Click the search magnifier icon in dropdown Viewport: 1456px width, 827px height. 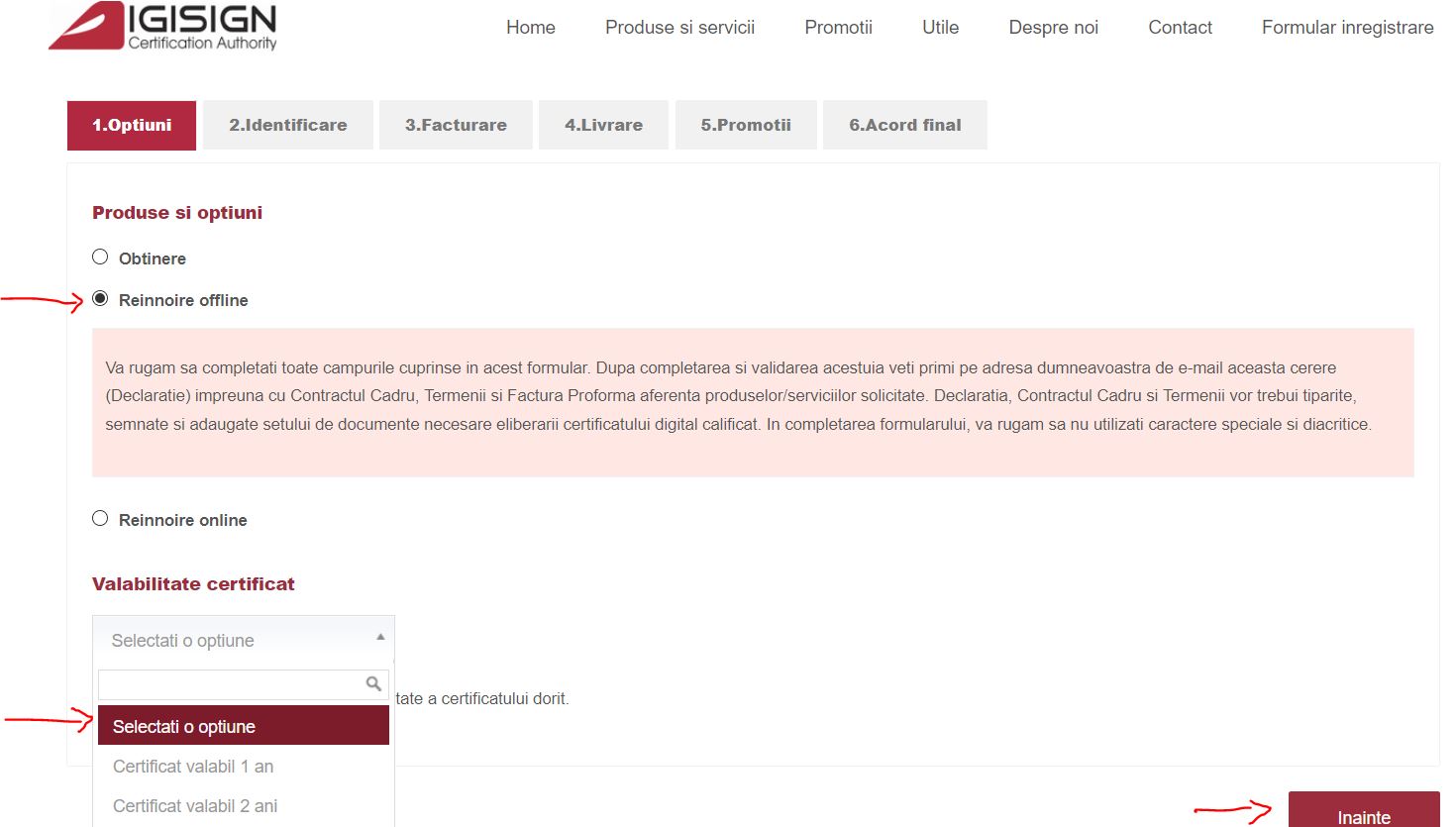click(x=373, y=683)
